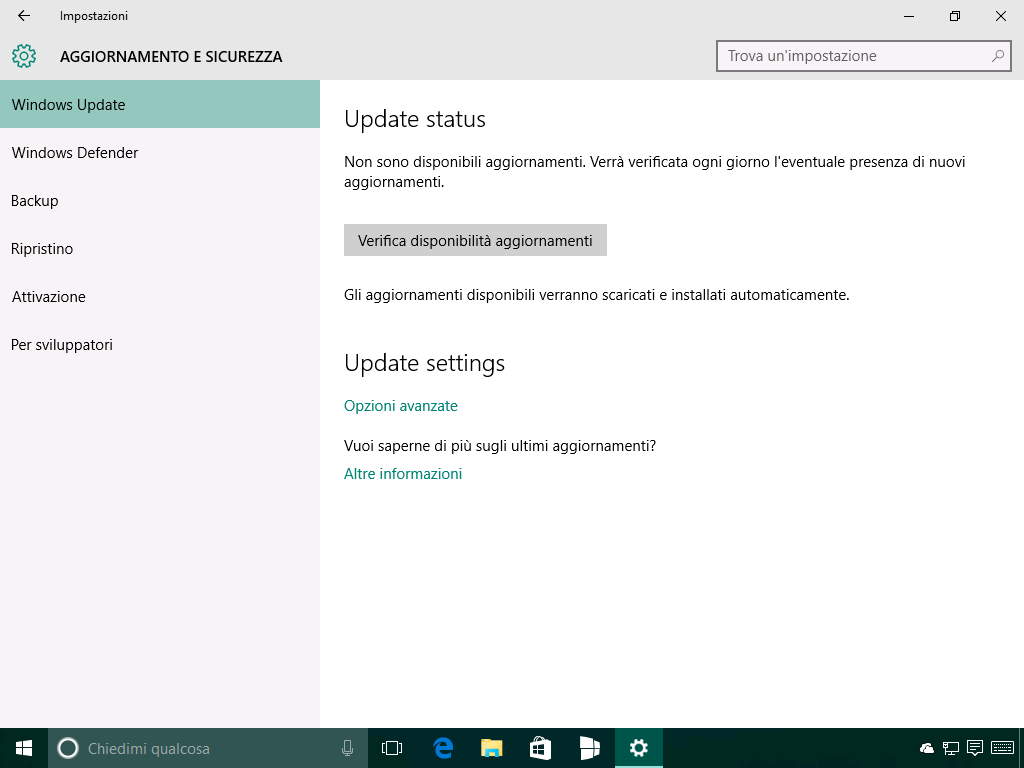This screenshot has width=1024, height=768.
Task: Go back using the arrow icon
Action: pos(24,16)
